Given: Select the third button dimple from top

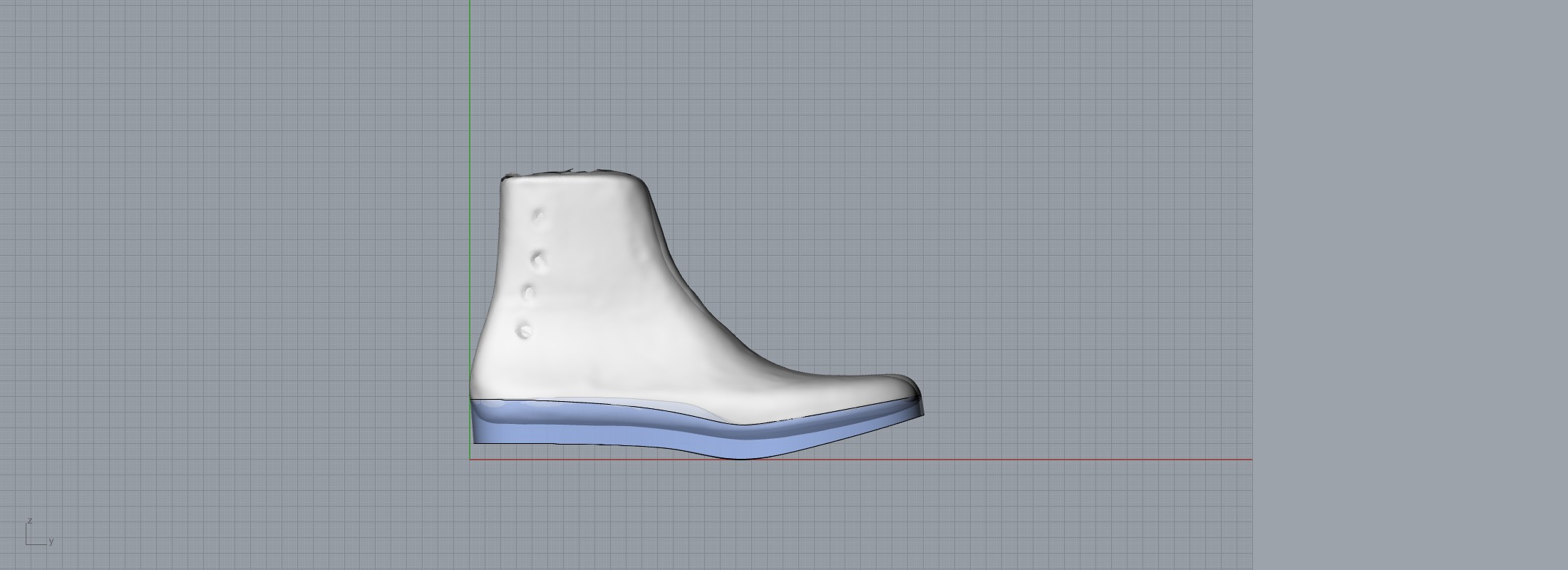Looking at the screenshot, I should [x=530, y=292].
